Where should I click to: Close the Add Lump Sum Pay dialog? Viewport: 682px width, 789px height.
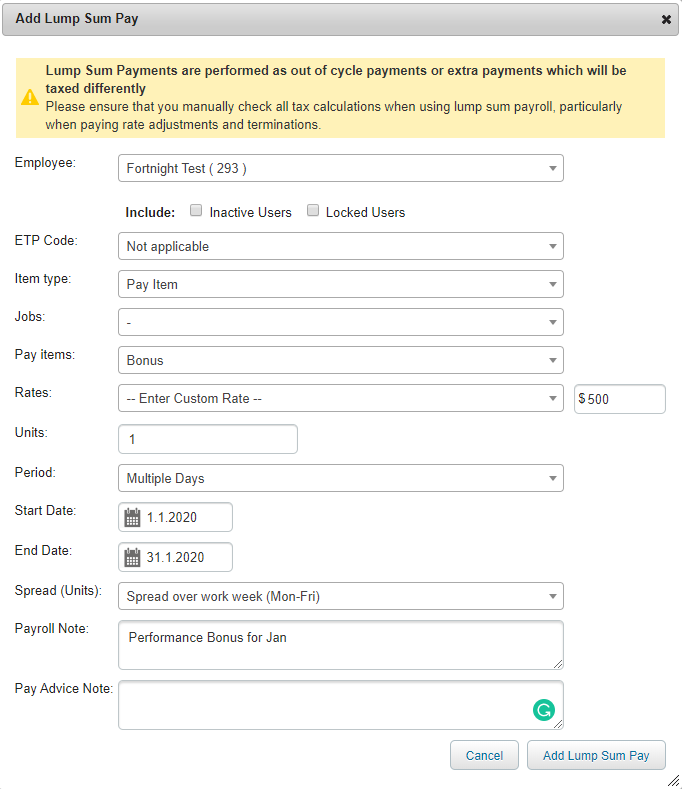coord(666,19)
